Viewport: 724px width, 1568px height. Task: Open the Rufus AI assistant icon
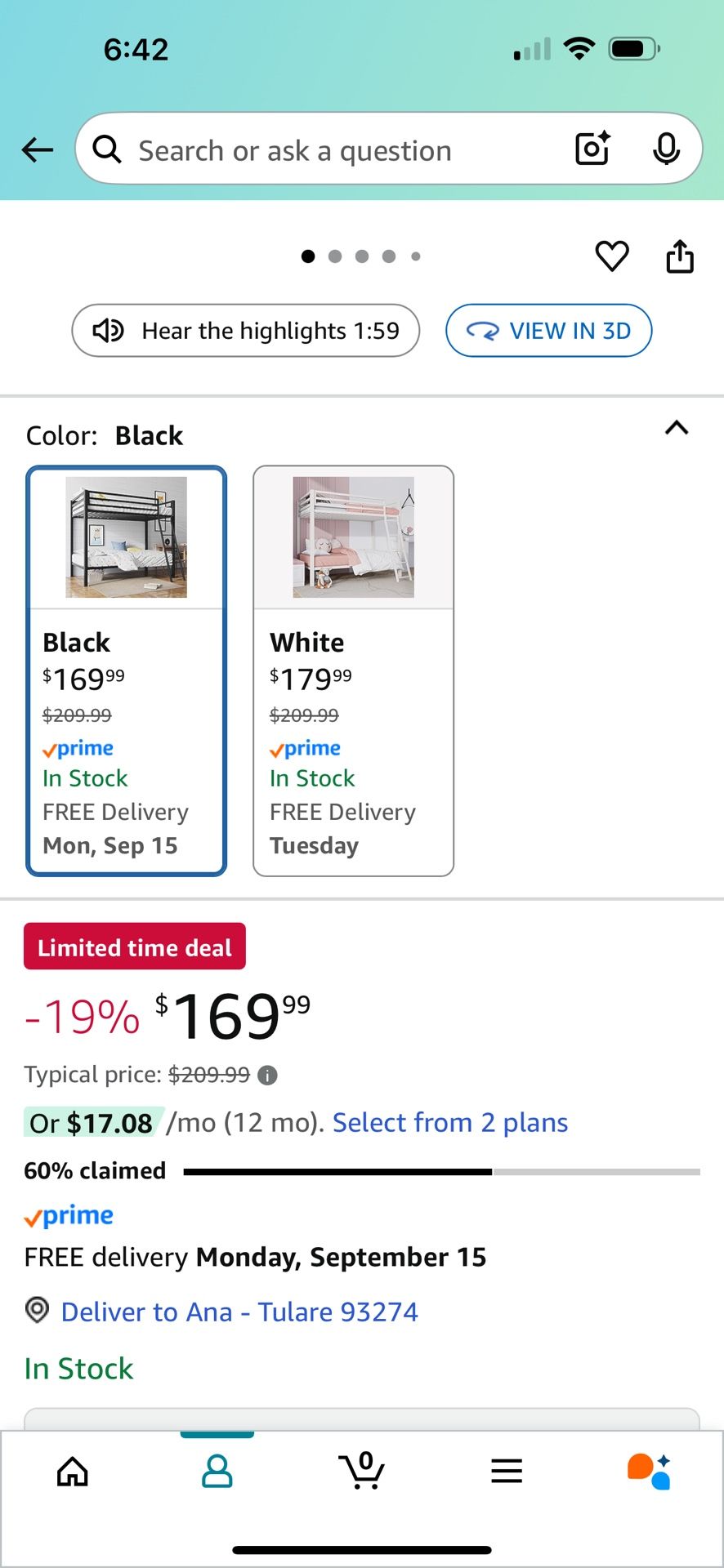click(649, 1472)
